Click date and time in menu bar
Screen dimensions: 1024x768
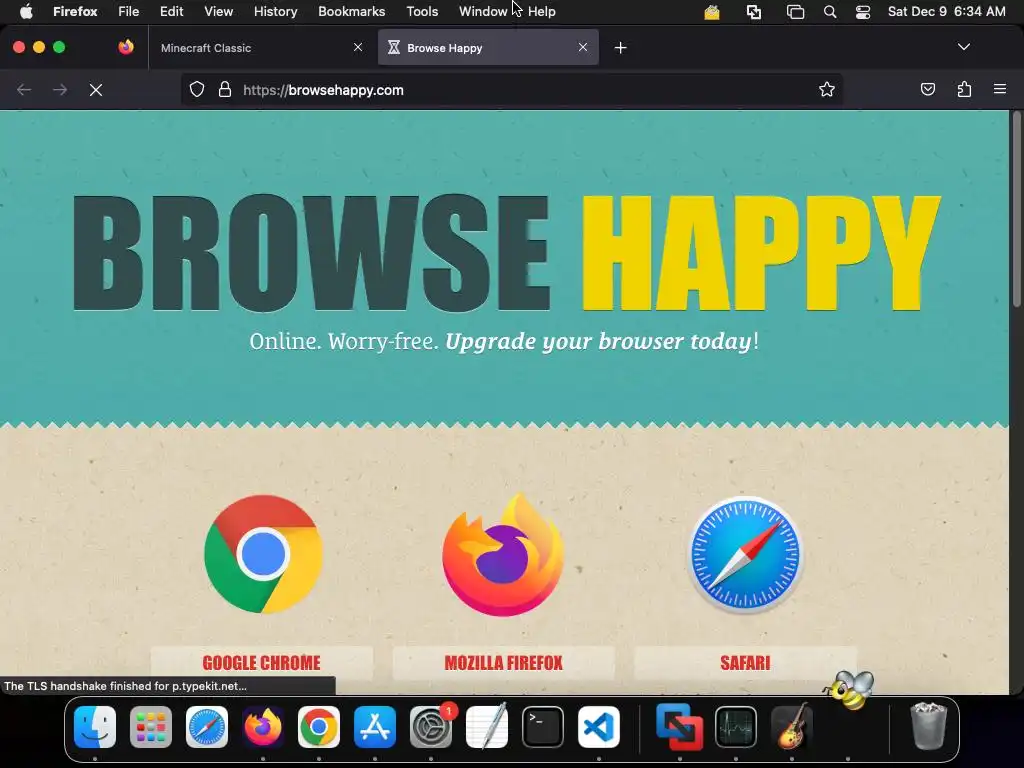(946, 12)
